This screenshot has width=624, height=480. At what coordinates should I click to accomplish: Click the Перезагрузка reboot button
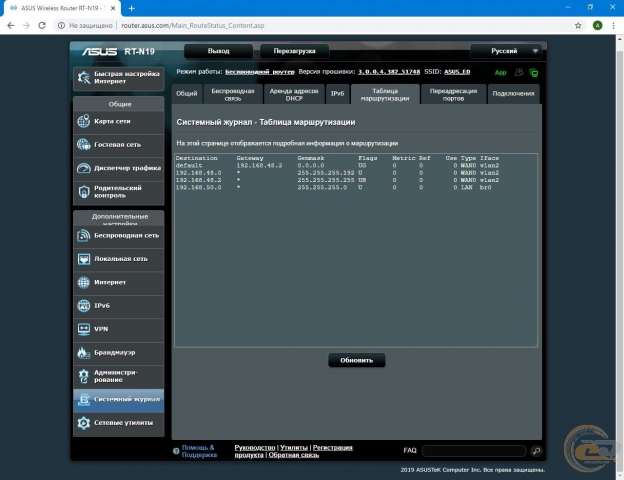[294, 51]
